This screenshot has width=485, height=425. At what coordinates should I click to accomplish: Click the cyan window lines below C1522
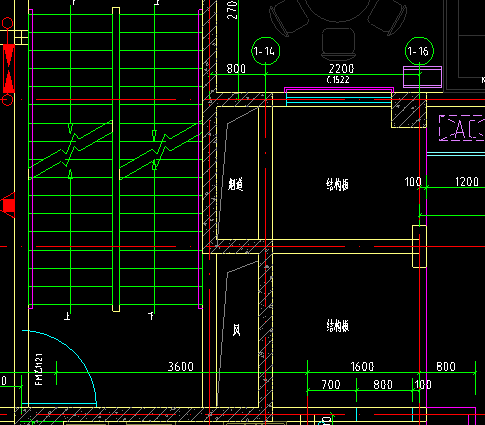point(339,101)
